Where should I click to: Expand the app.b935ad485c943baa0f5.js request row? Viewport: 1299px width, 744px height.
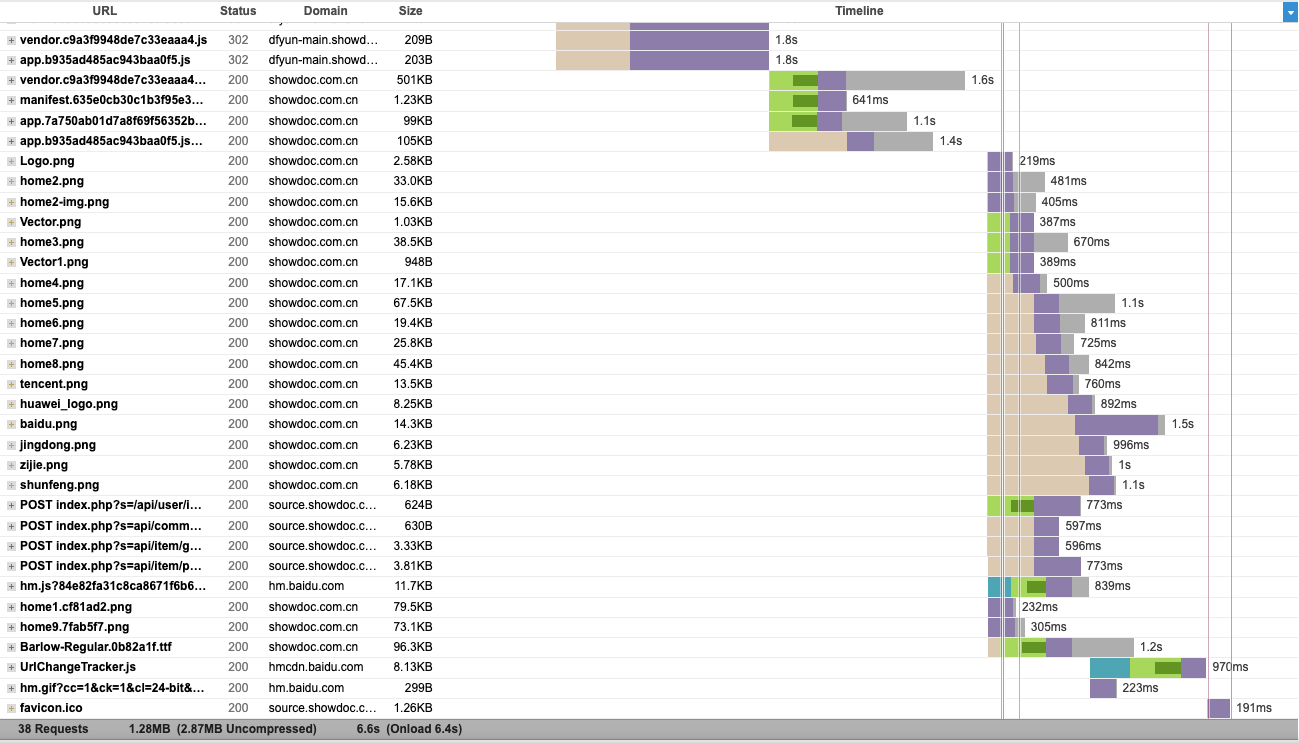[9, 60]
